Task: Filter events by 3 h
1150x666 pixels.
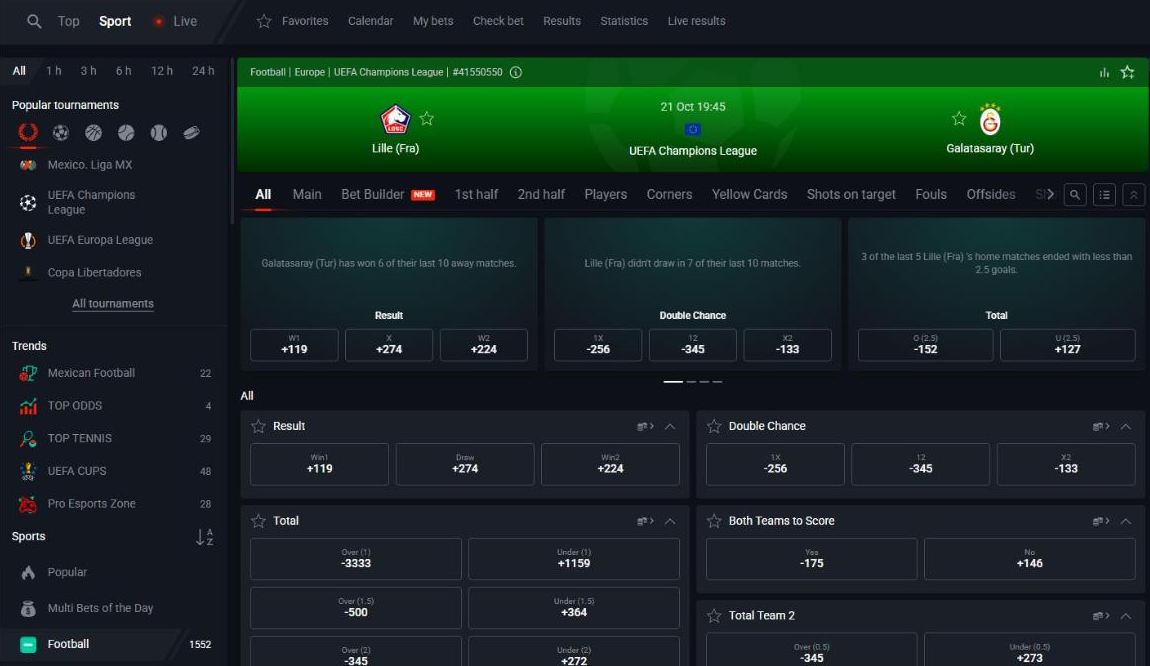Action: coord(88,71)
